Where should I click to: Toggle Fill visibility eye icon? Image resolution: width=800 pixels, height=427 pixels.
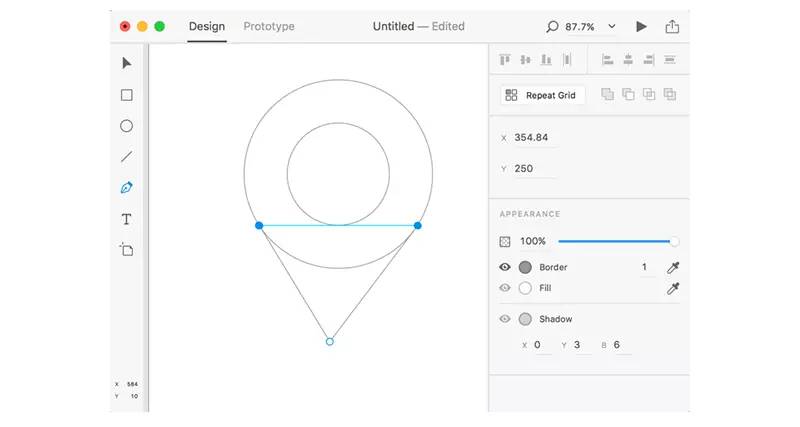click(505, 288)
